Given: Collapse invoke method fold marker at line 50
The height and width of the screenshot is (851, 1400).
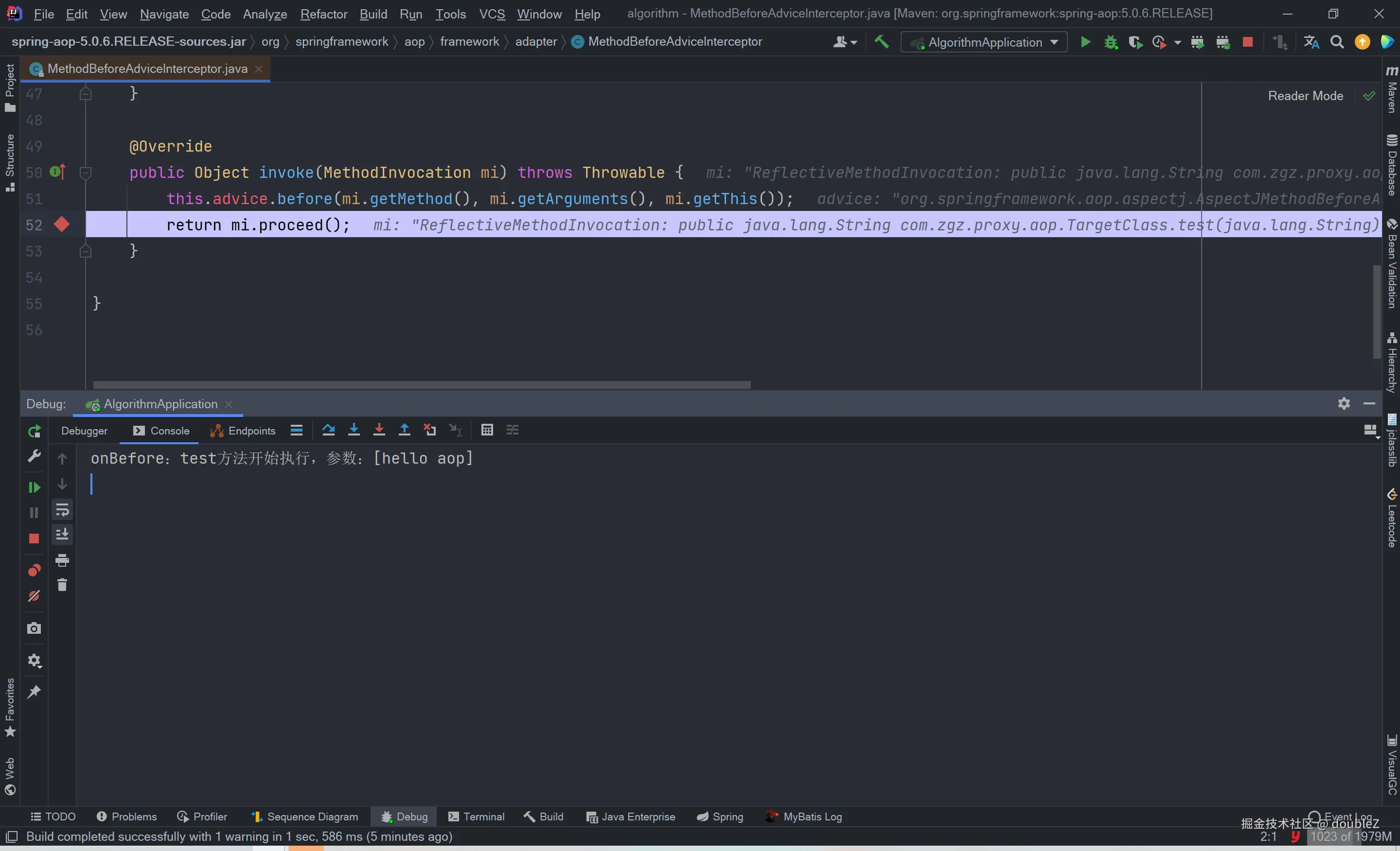Looking at the screenshot, I should (x=86, y=173).
